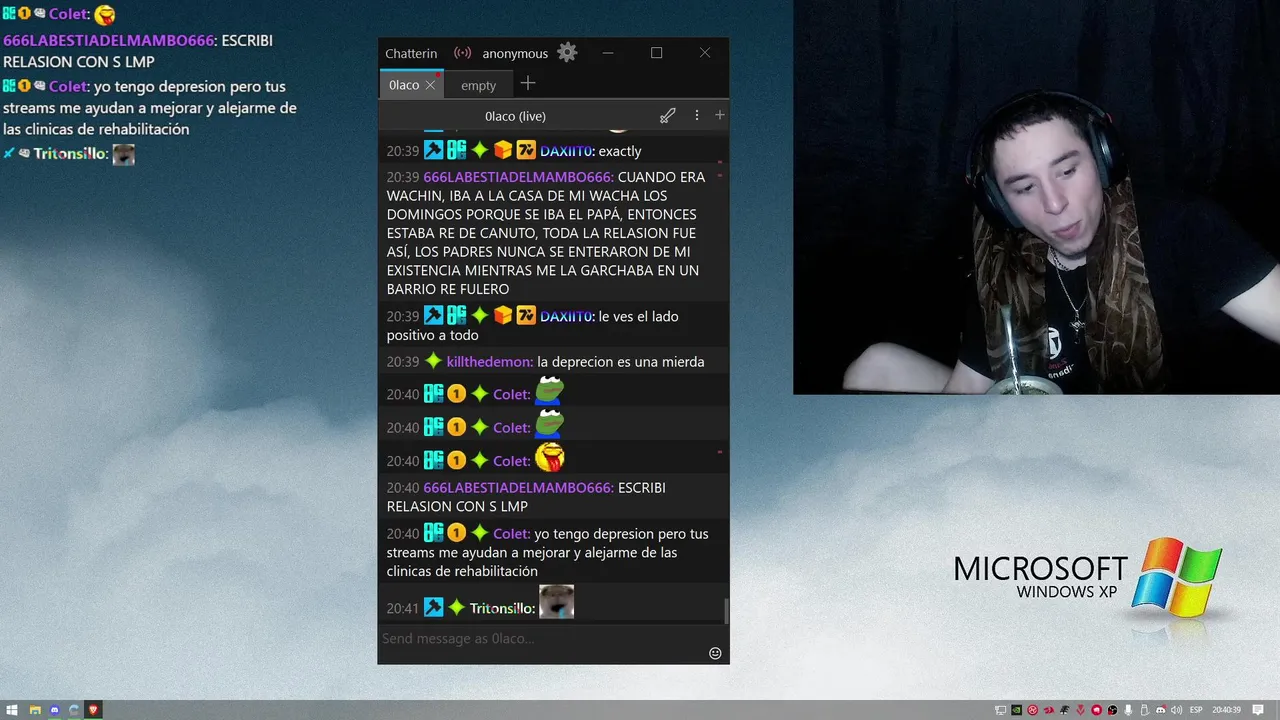Click the microphone tray icon
Screen dimensions: 1280x720
tap(1128, 710)
